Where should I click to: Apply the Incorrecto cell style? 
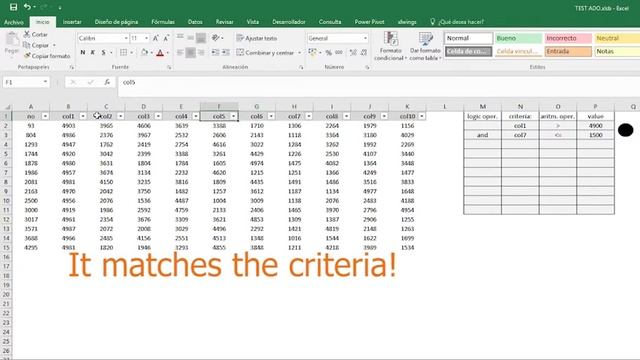click(568, 38)
